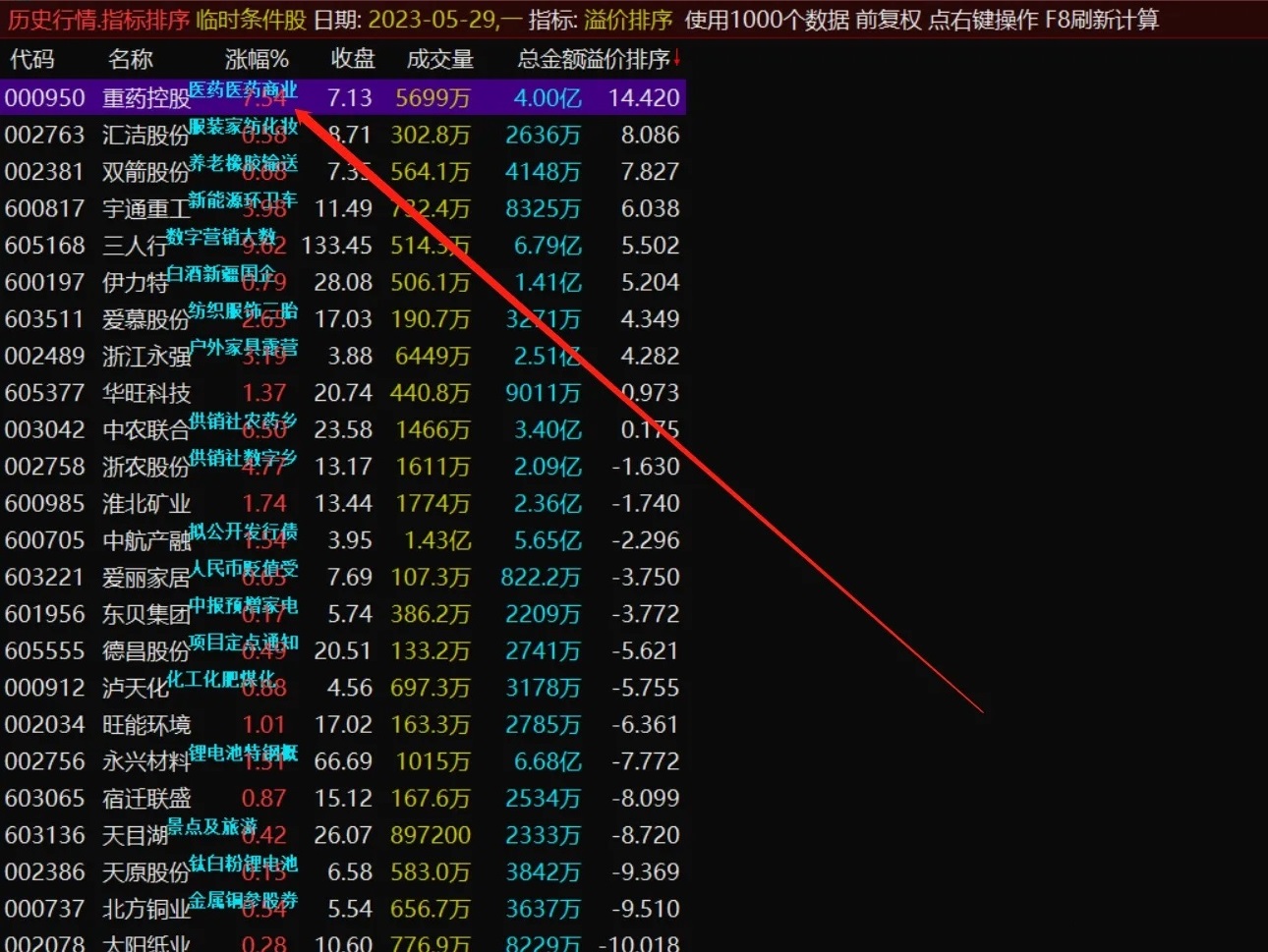
Task: Click the 600985 淮北矿业 row
Action: tap(342, 503)
